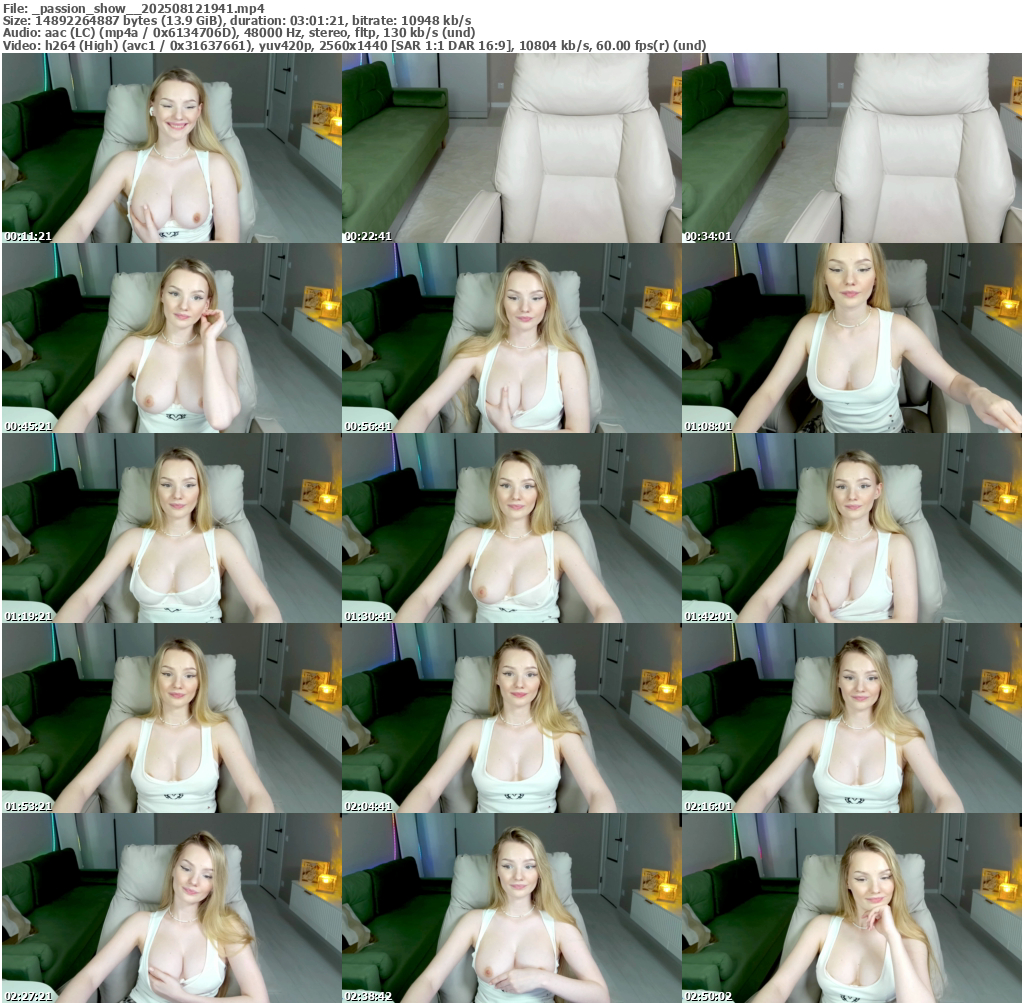Open the frame at 00:56:41

pos(512,338)
